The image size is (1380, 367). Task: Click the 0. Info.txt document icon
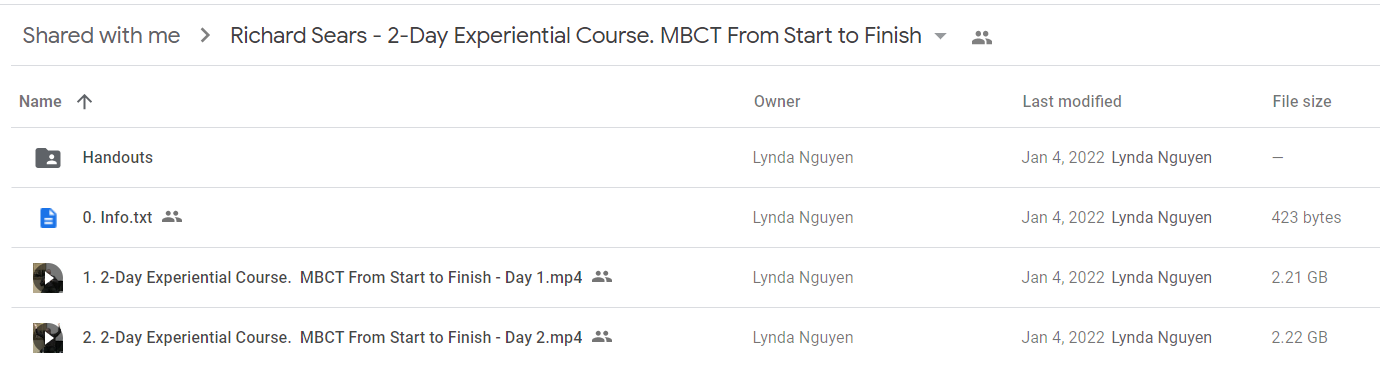click(47, 217)
